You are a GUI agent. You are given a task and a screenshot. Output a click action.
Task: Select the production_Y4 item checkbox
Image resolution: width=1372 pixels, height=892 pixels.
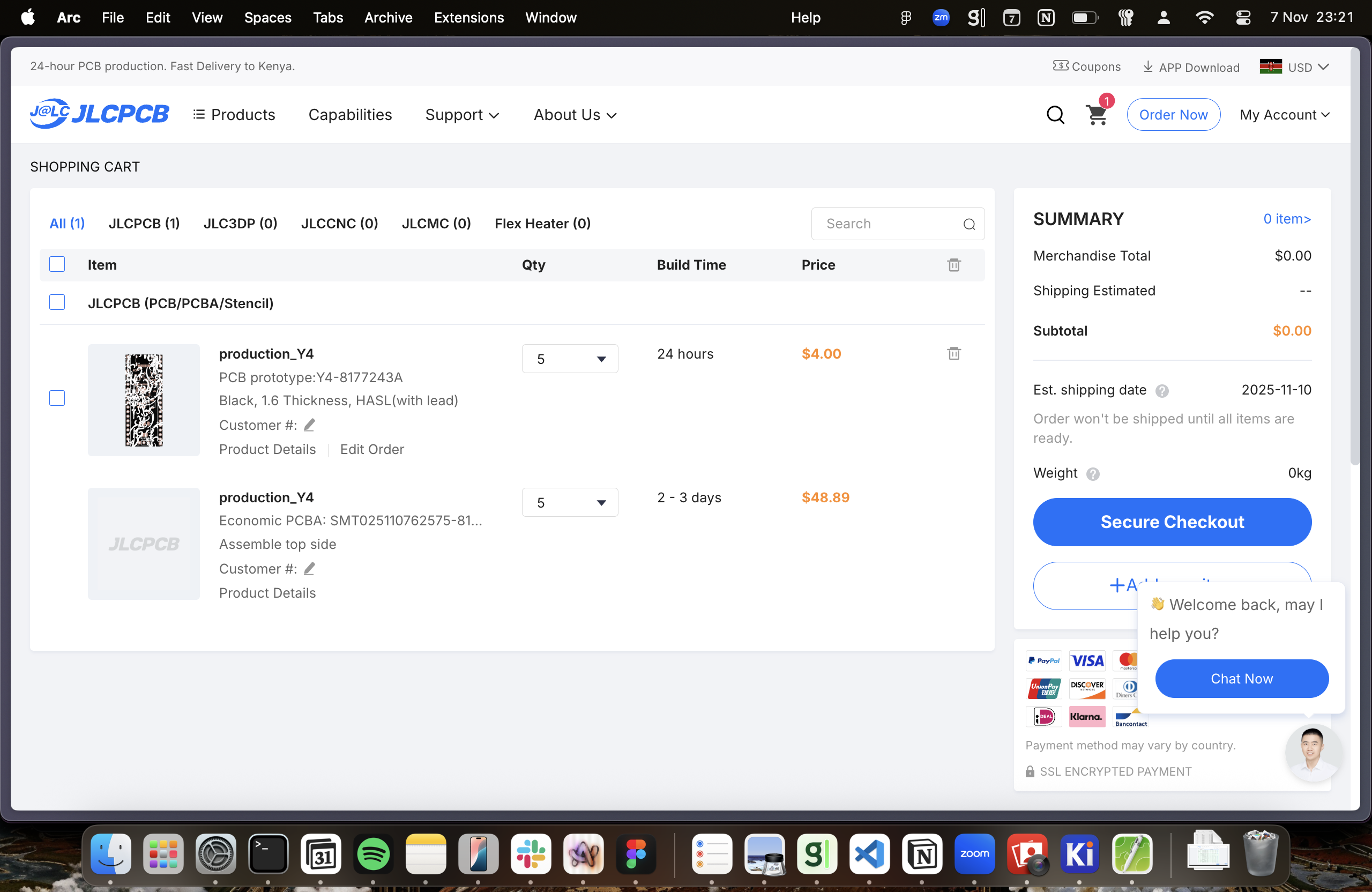[x=57, y=398]
